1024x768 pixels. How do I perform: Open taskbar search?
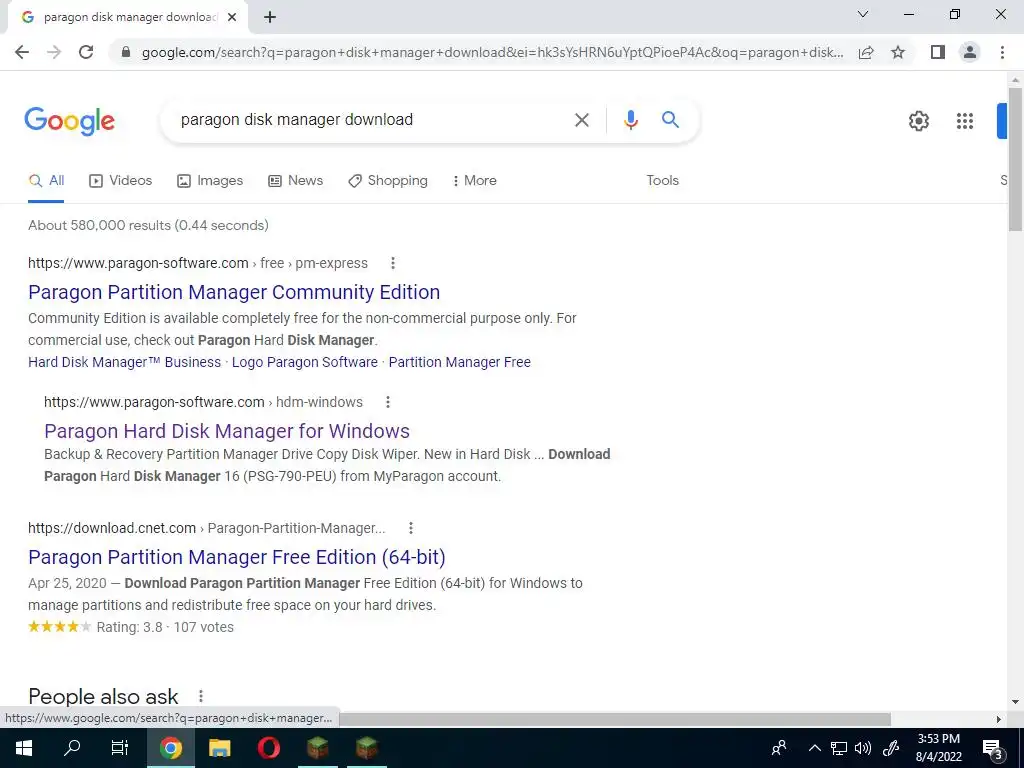click(x=72, y=748)
